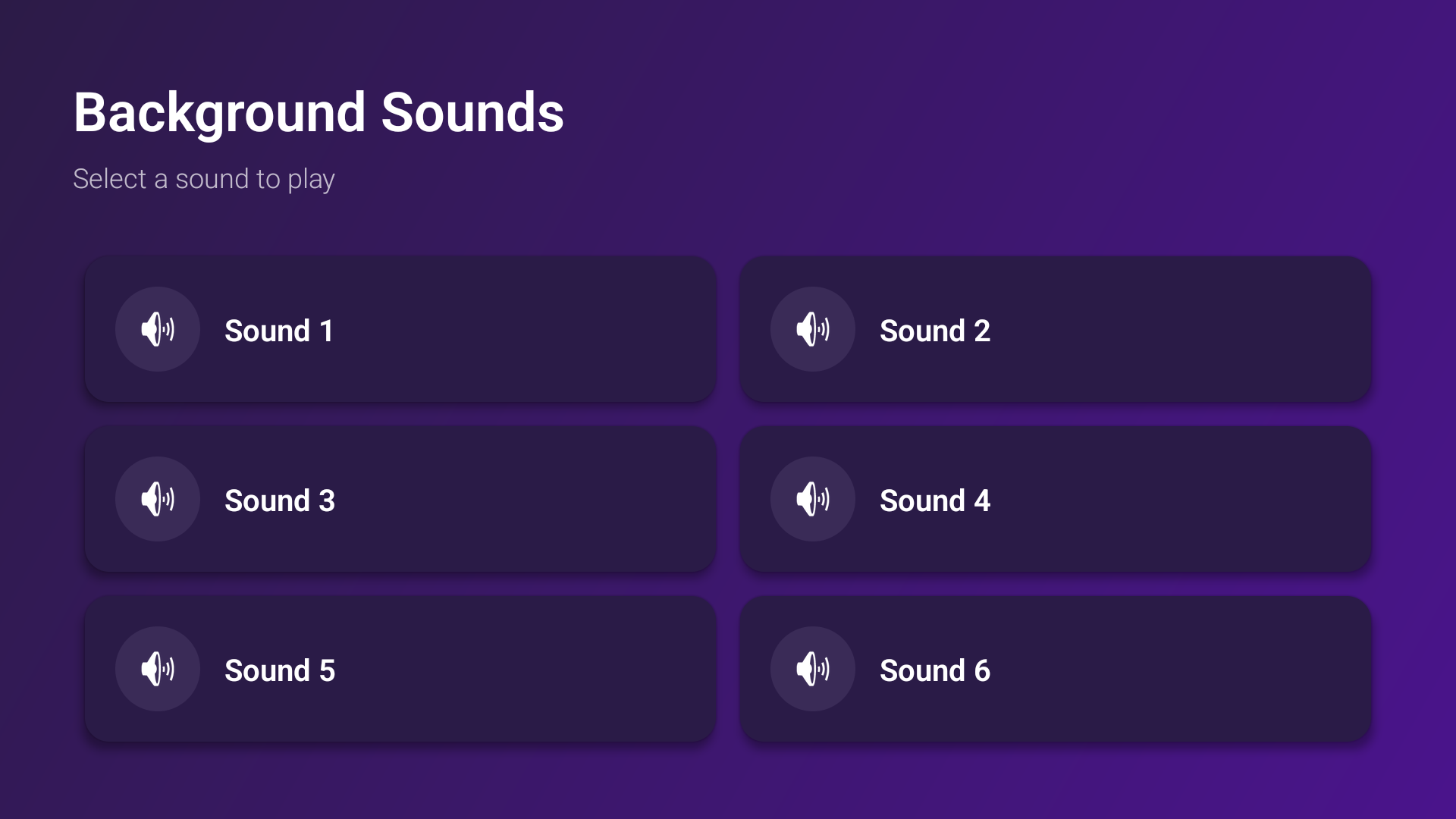
Task: Click the speaker icon for Sound 1
Action: [x=158, y=329]
